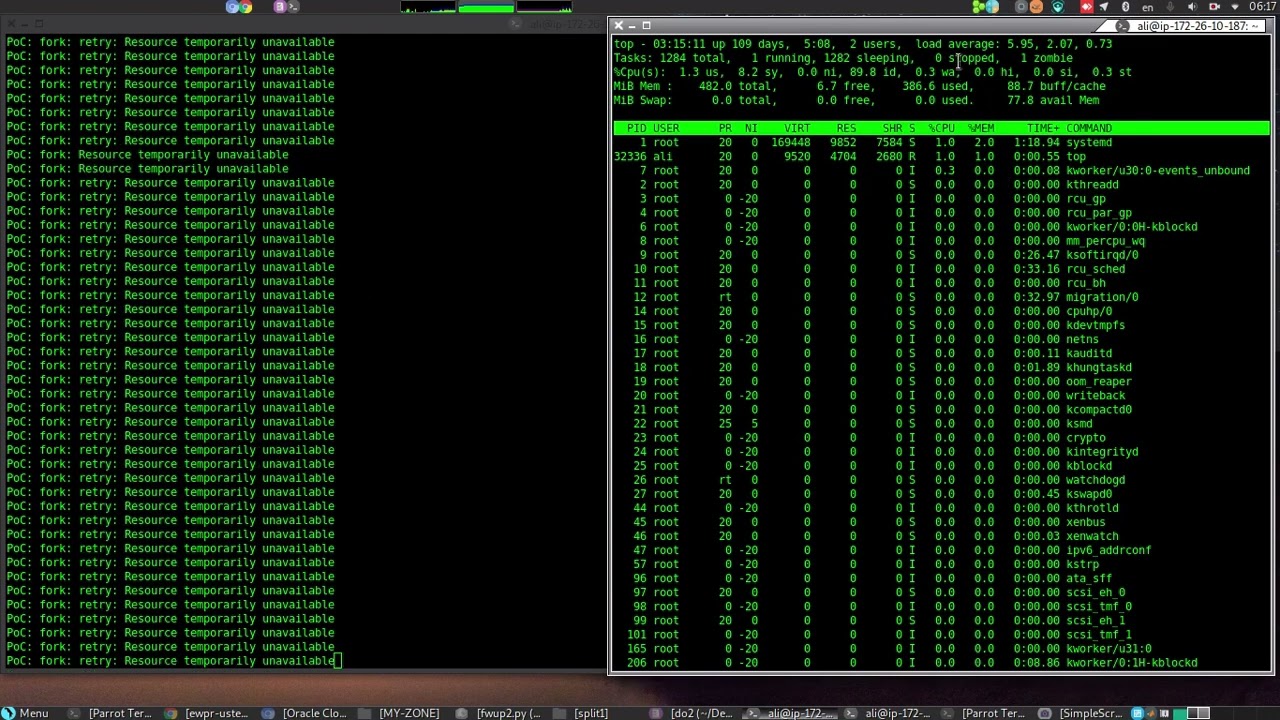Image resolution: width=1280 pixels, height=720 pixels.
Task: Click the %MEM column header in top
Action: pyautogui.click(x=981, y=128)
